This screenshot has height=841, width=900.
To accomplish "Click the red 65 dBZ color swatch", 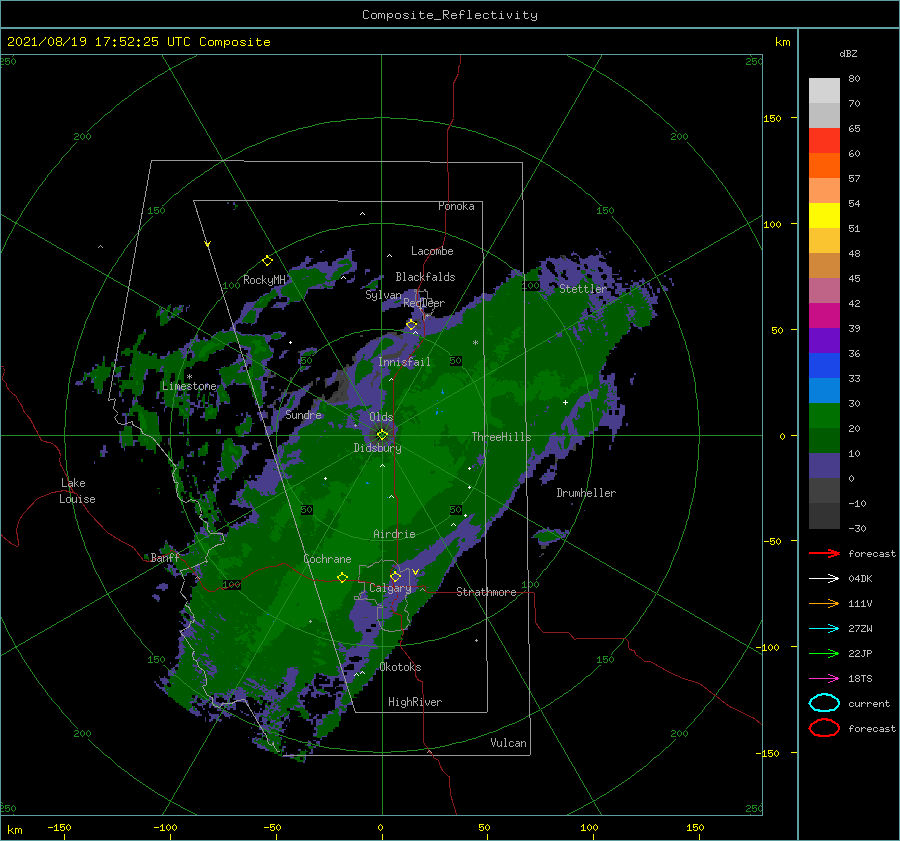I will click(824, 141).
